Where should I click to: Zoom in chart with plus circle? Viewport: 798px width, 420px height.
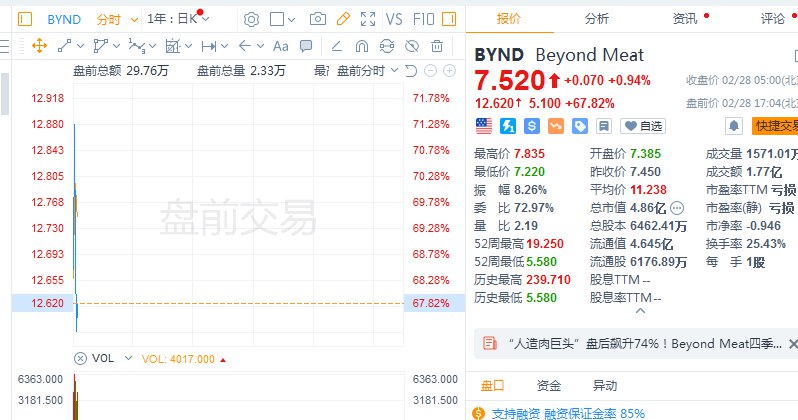click(449, 71)
